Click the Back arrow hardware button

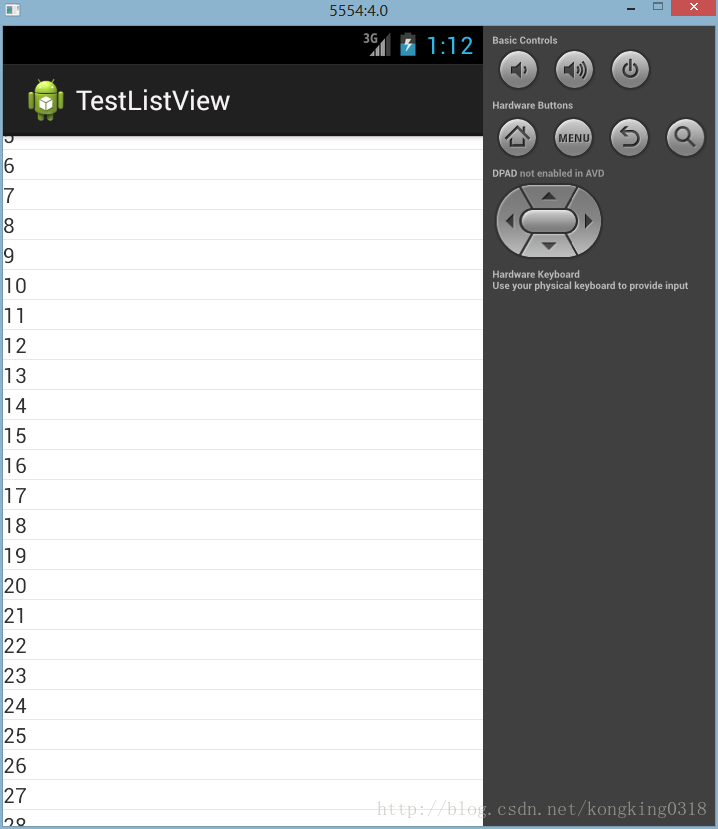click(629, 137)
